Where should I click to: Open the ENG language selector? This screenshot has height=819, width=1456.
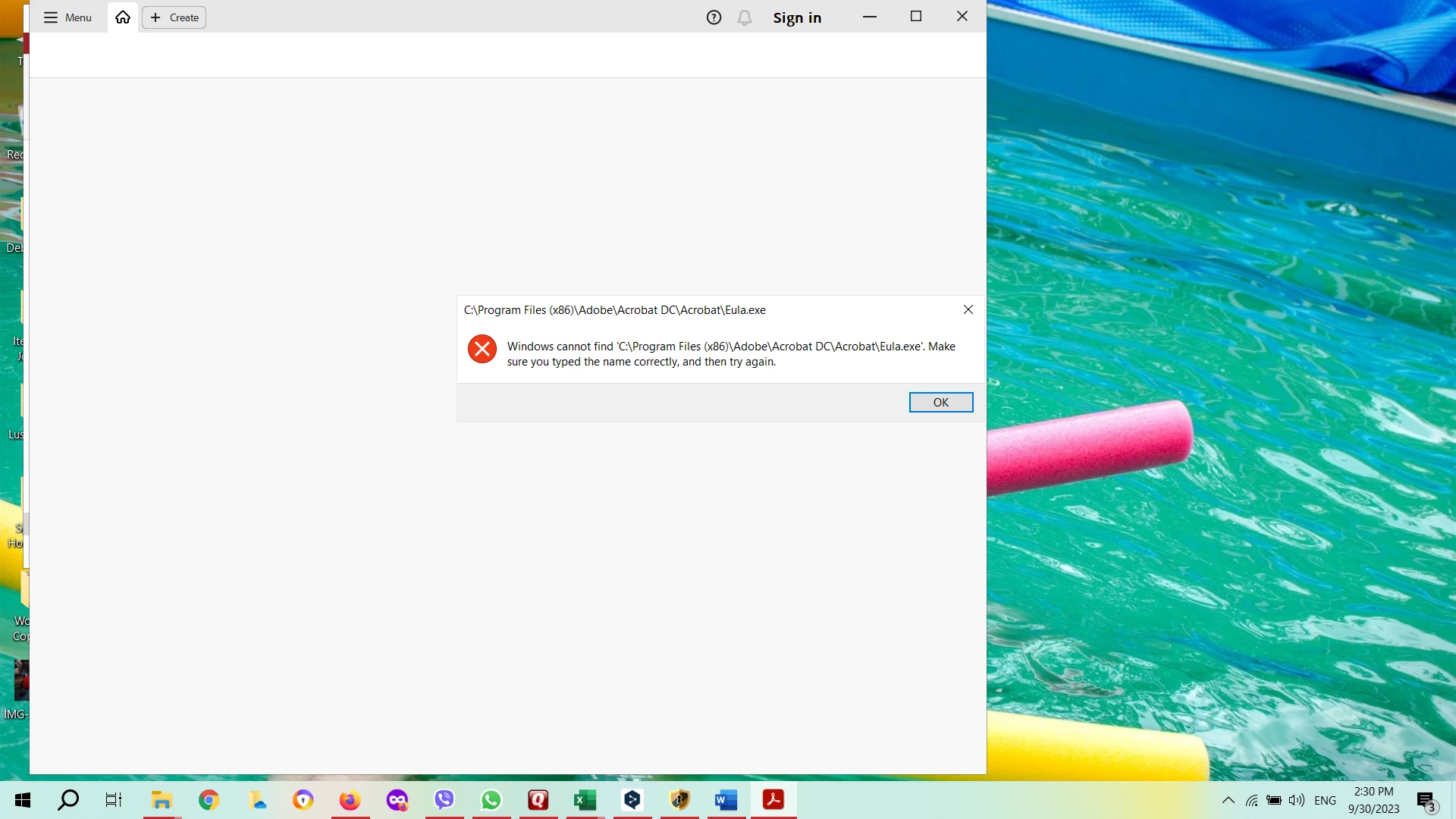click(x=1325, y=800)
